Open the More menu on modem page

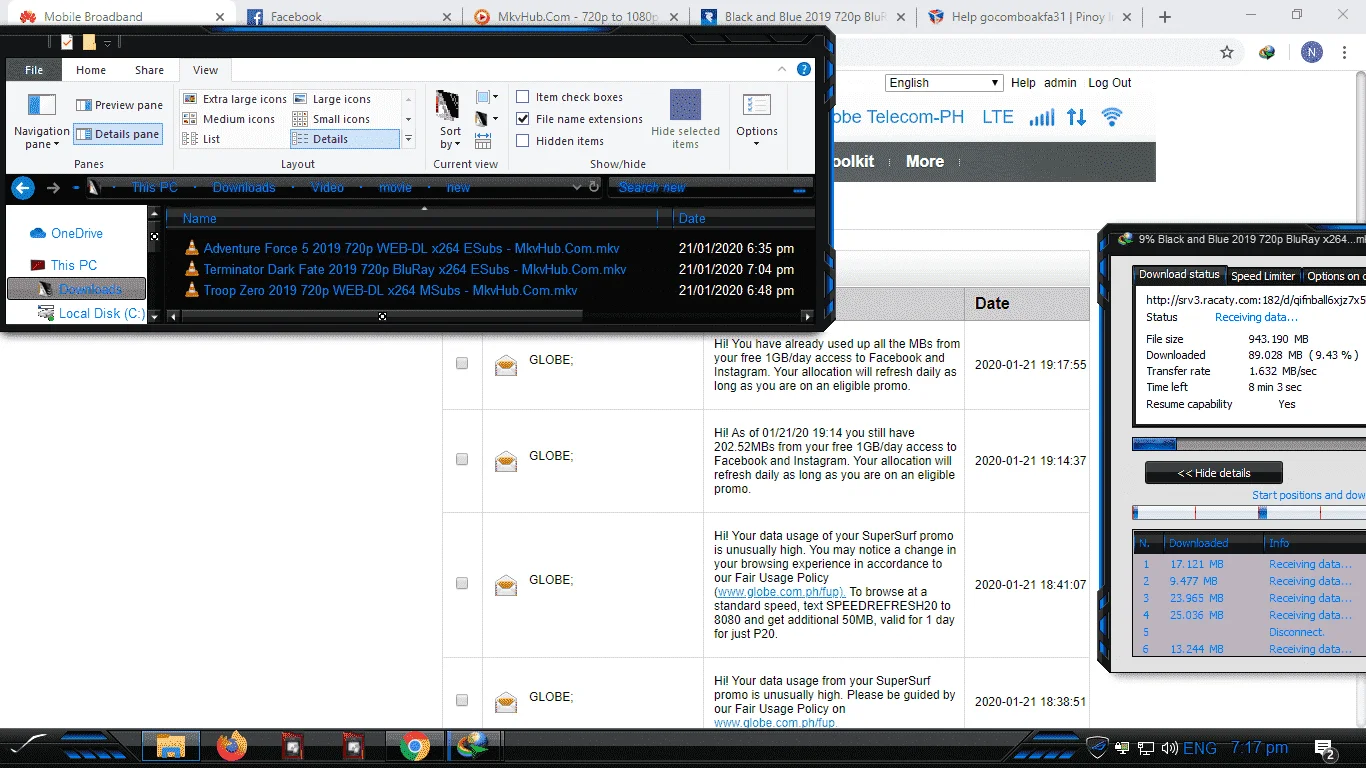[924, 161]
